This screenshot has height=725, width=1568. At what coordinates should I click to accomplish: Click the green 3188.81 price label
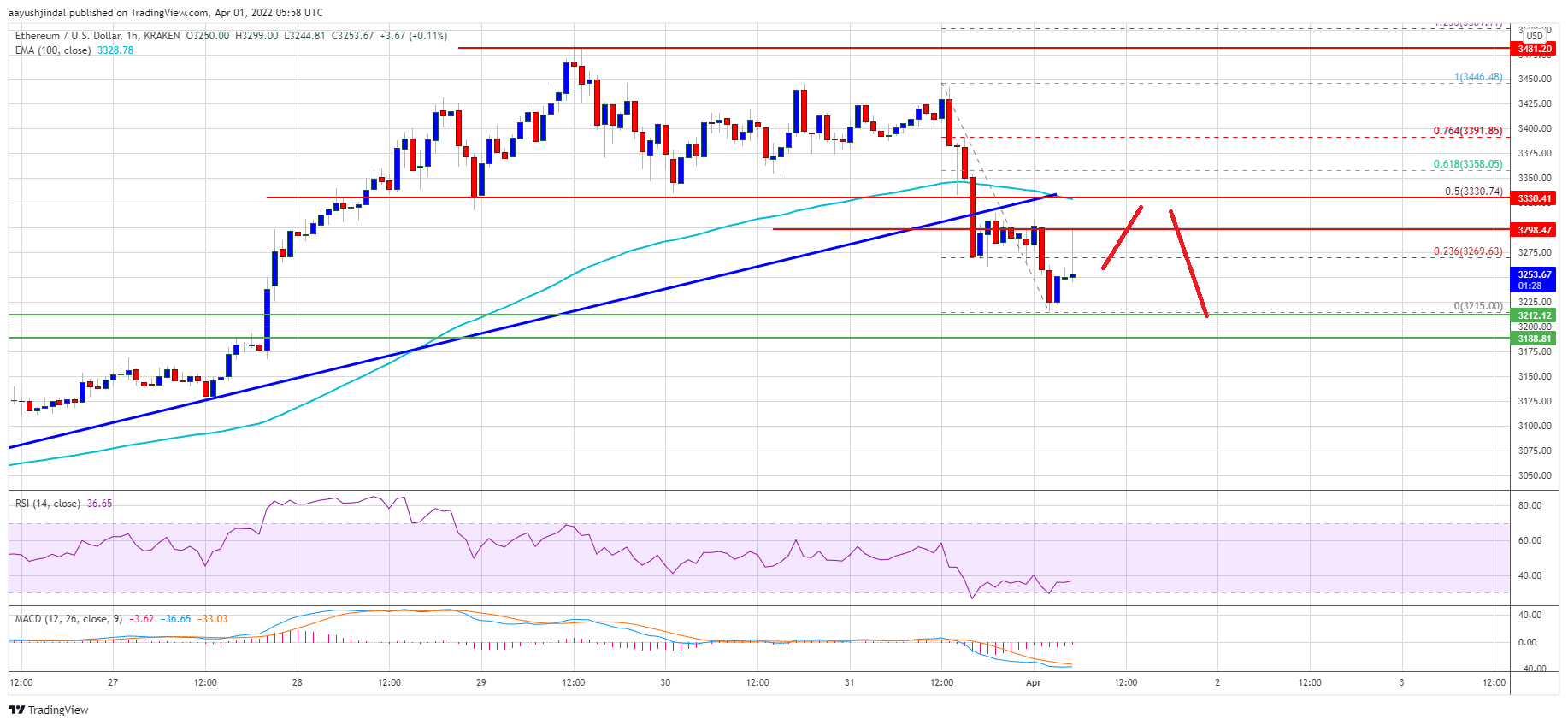point(1535,339)
